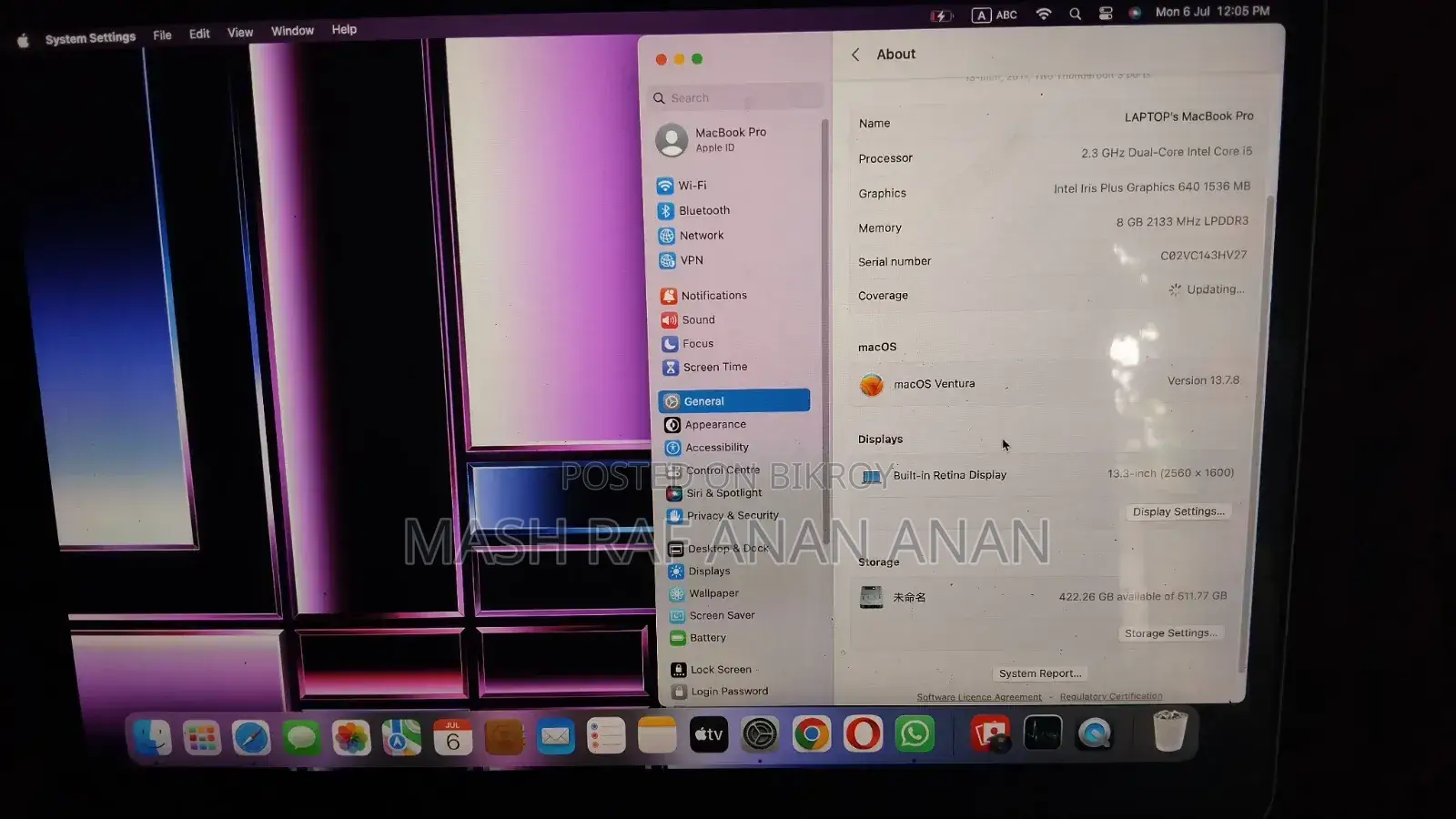Screen dimensions: 1456x819
Task: Click the menu bar date and time
Action: (x=1212, y=12)
